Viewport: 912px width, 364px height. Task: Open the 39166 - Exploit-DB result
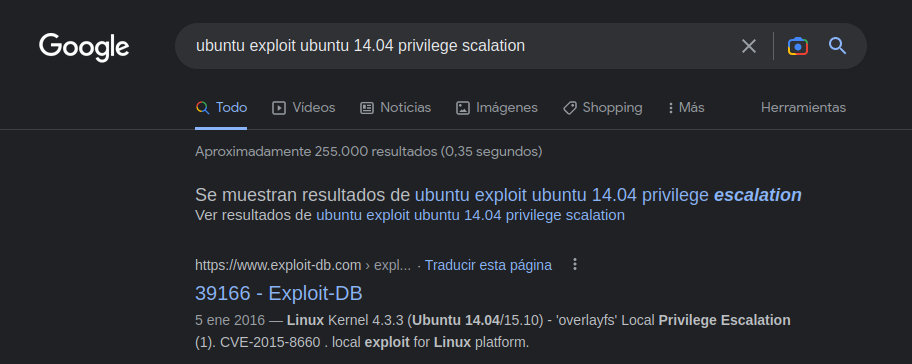[x=279, y=294]
